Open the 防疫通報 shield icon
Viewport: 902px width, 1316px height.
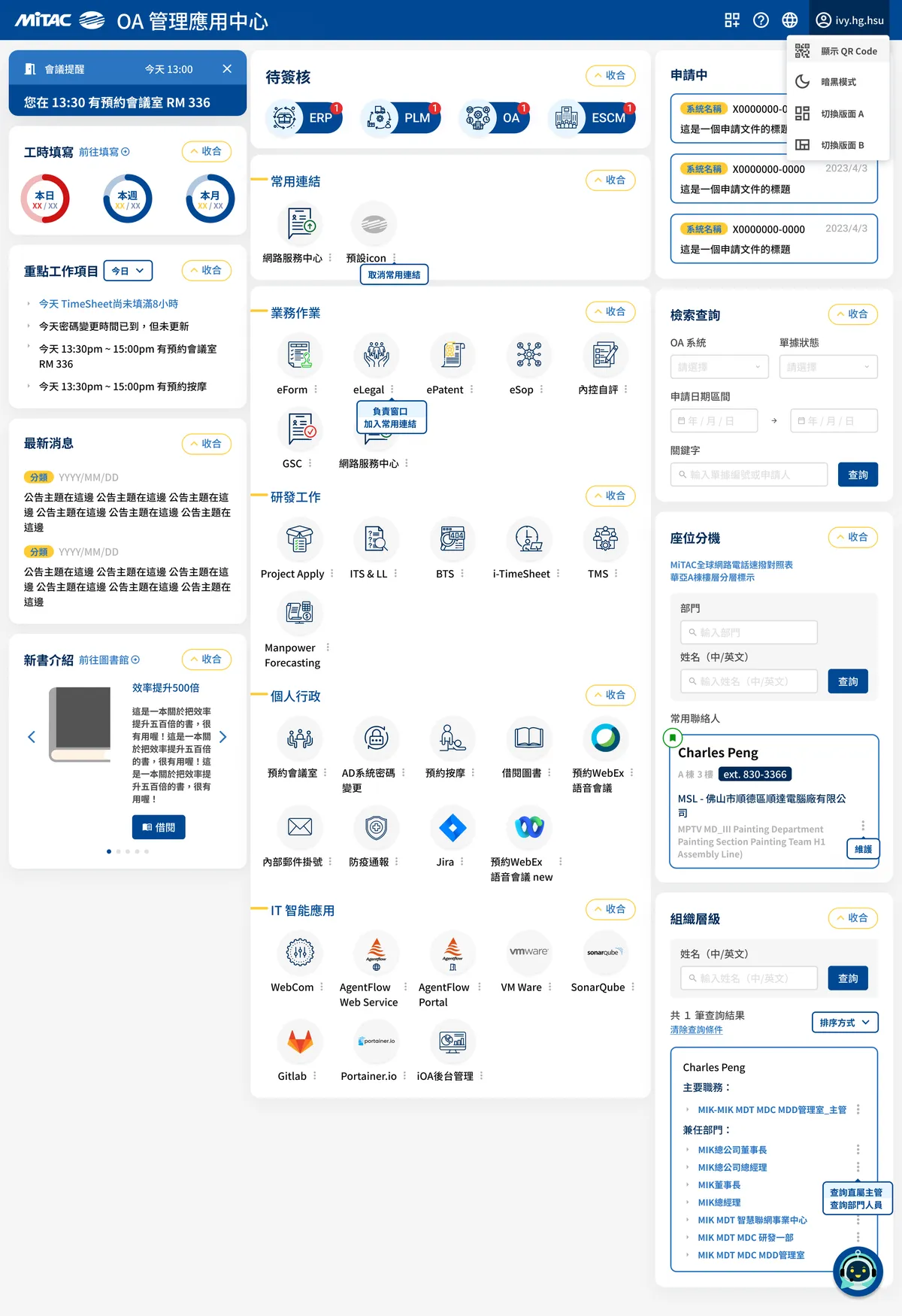(x=377, y=828)
